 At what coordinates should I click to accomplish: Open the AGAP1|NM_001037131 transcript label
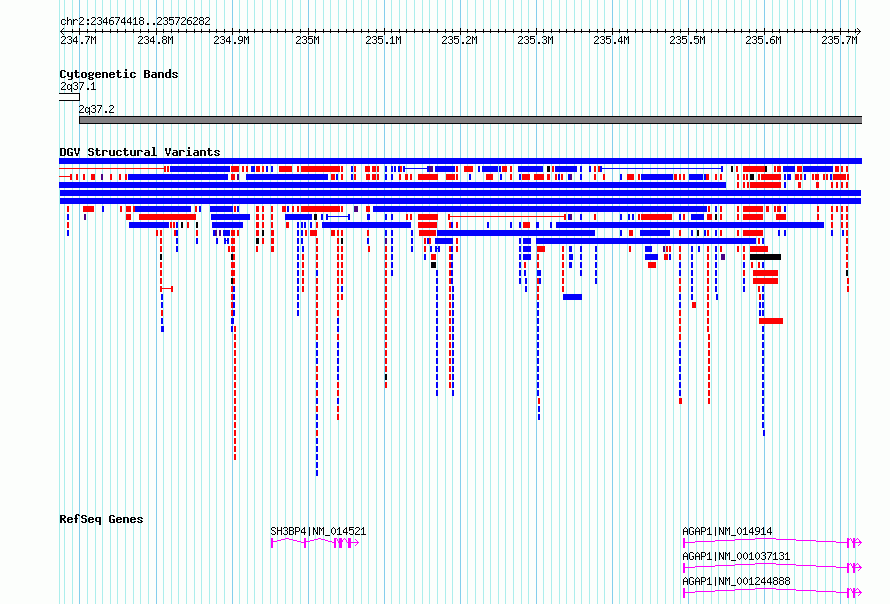tap(736, 556)
